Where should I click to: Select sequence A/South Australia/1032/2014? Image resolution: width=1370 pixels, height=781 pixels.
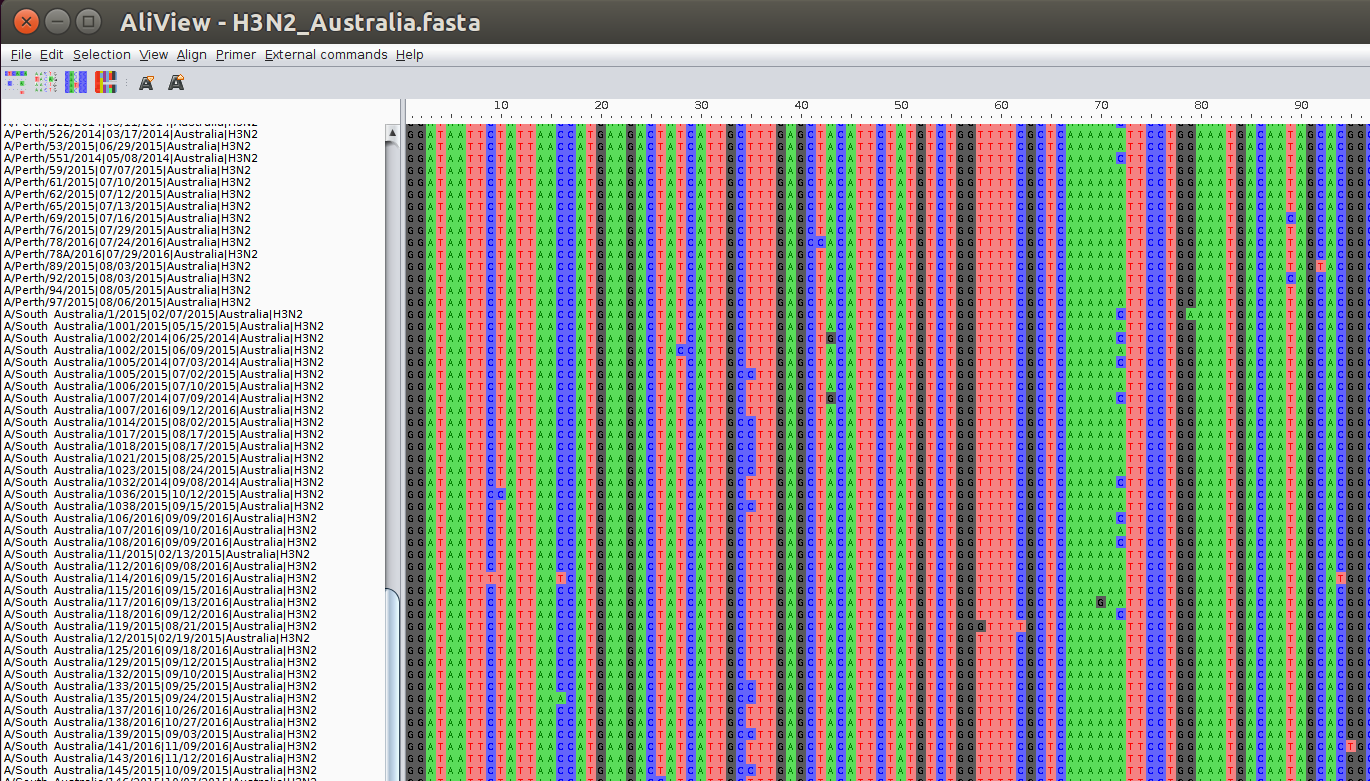[164, 482]
